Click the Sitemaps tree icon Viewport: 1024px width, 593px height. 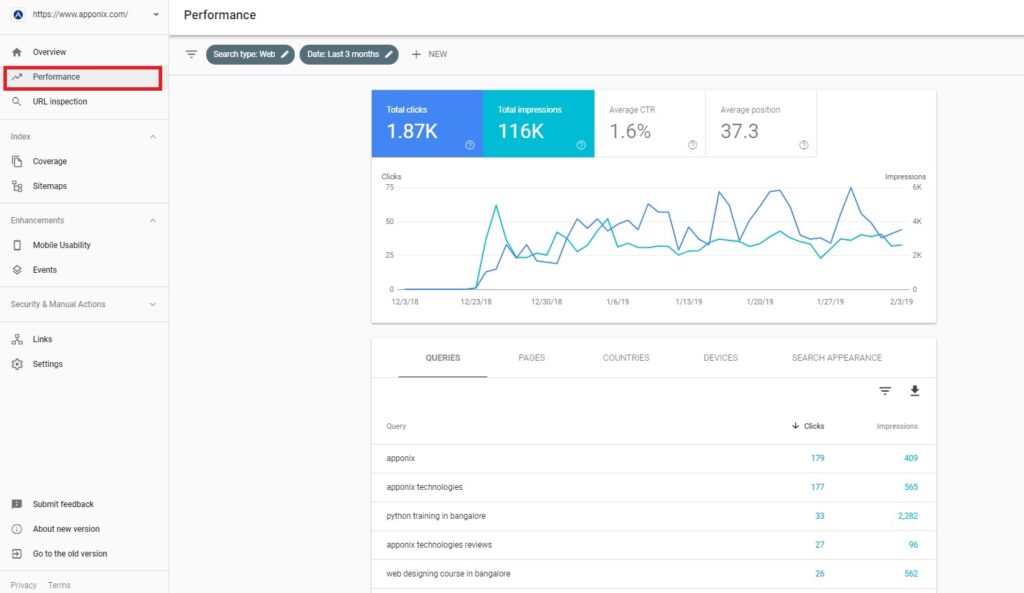pos(17,186)
